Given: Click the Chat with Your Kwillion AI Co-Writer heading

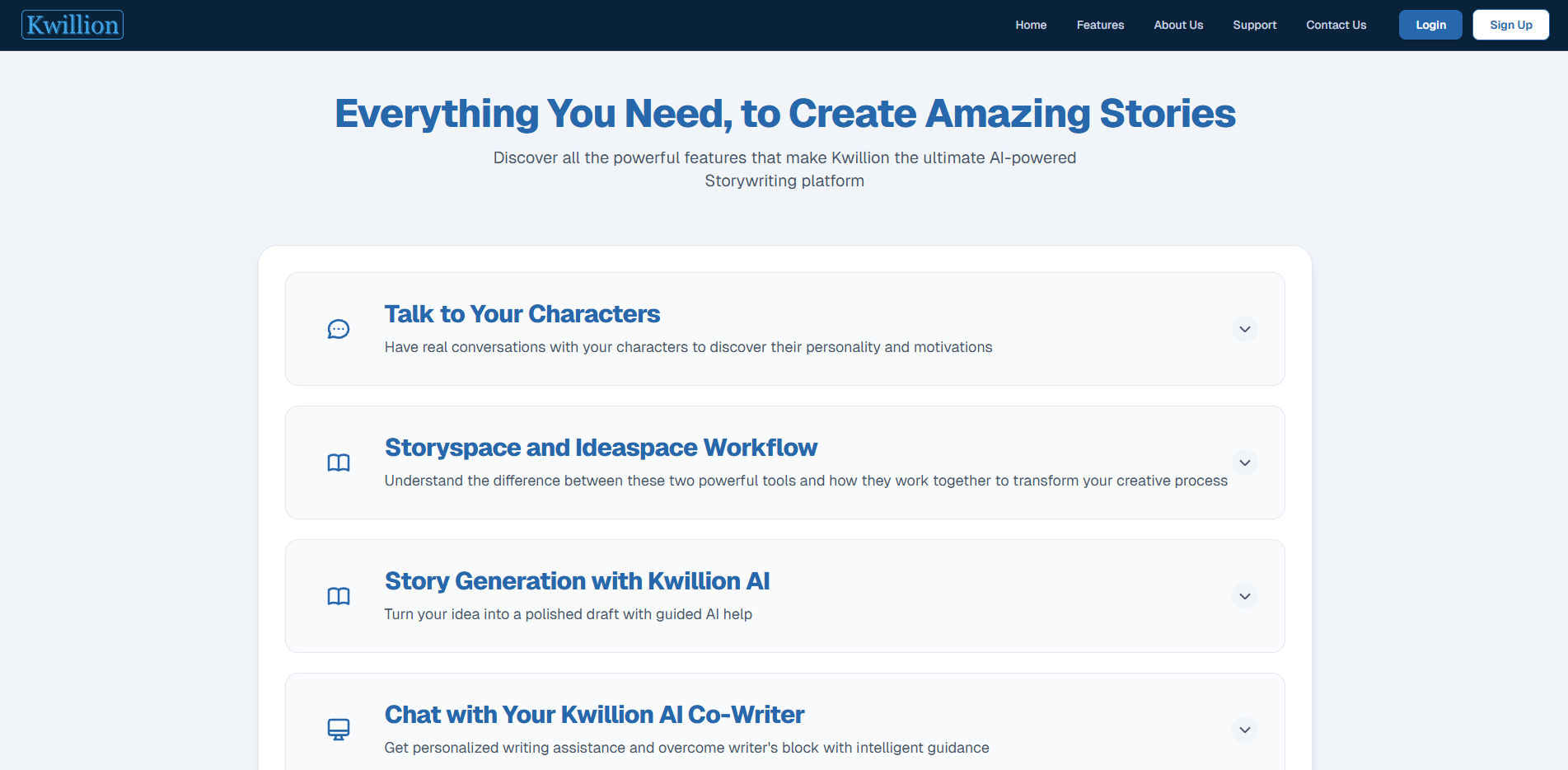Looking at the screenshot, I should tap(594, 714).
